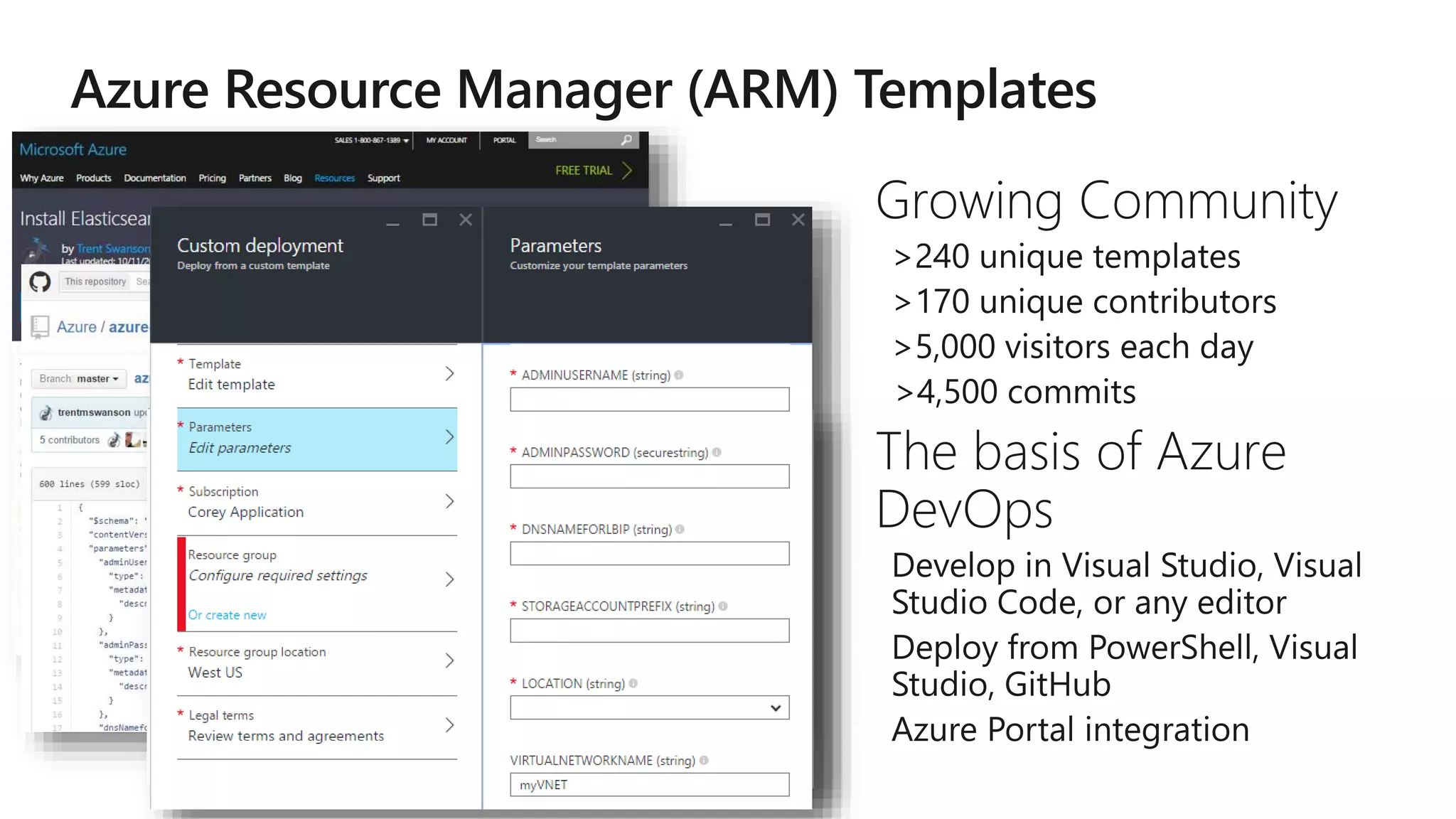Open the Legal terms row

click(316, 726)
